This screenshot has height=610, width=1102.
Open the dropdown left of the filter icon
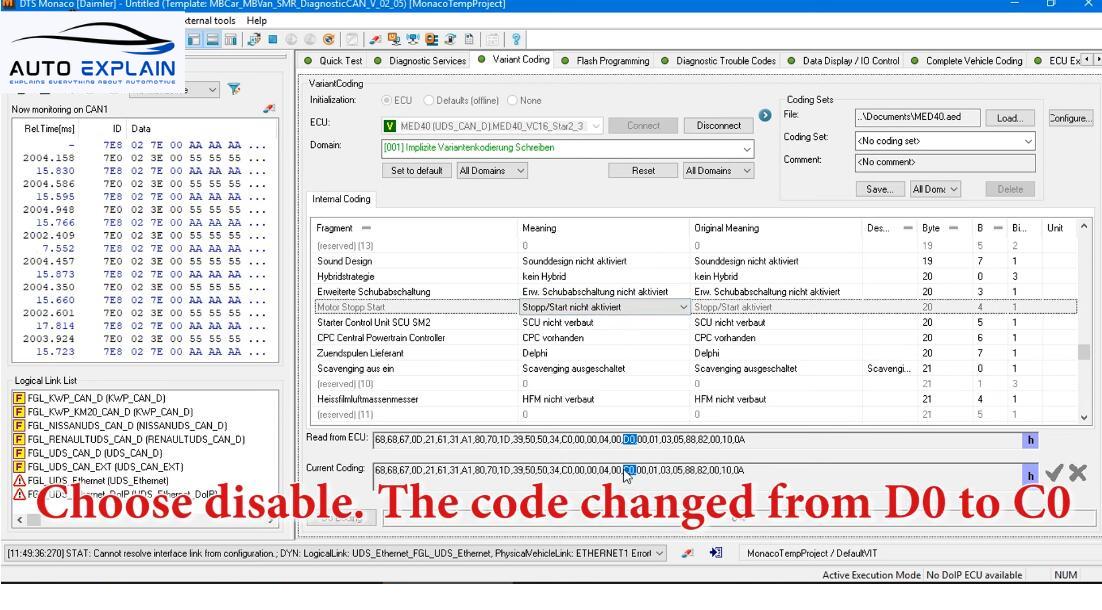point(212,90)
